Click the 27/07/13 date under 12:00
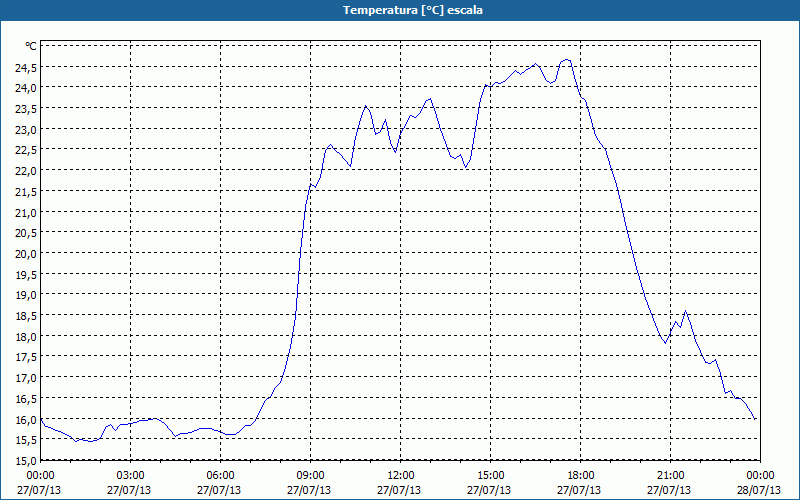 (399, 490)
